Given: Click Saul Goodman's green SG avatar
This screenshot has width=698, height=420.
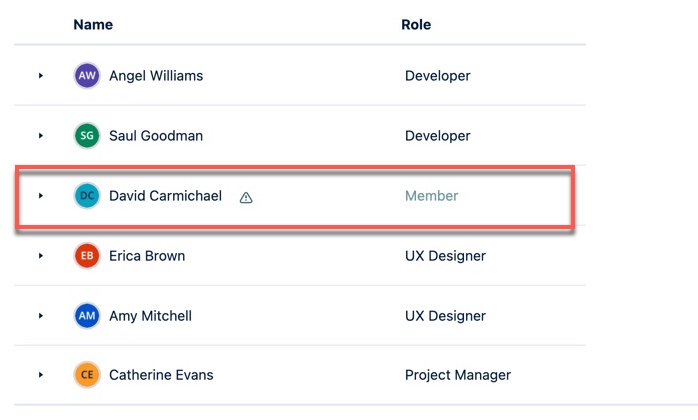Looking at the screenshot, I should click(x=87, y=136).
